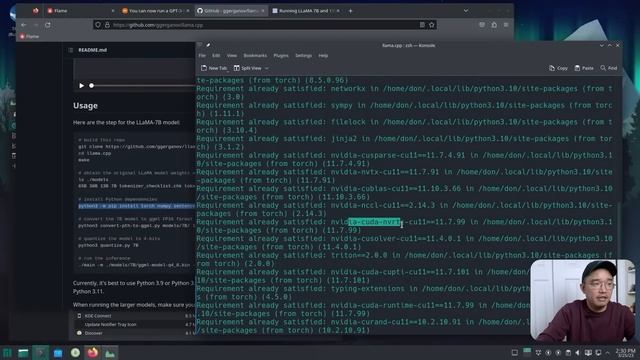This screenshot has height=360, width=640.
Task: Play the README demo video
Action: (x=82, y=86)
